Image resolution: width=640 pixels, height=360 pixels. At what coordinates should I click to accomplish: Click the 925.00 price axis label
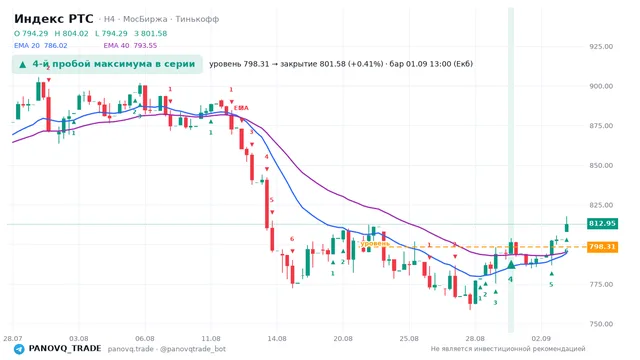[601, 47]
